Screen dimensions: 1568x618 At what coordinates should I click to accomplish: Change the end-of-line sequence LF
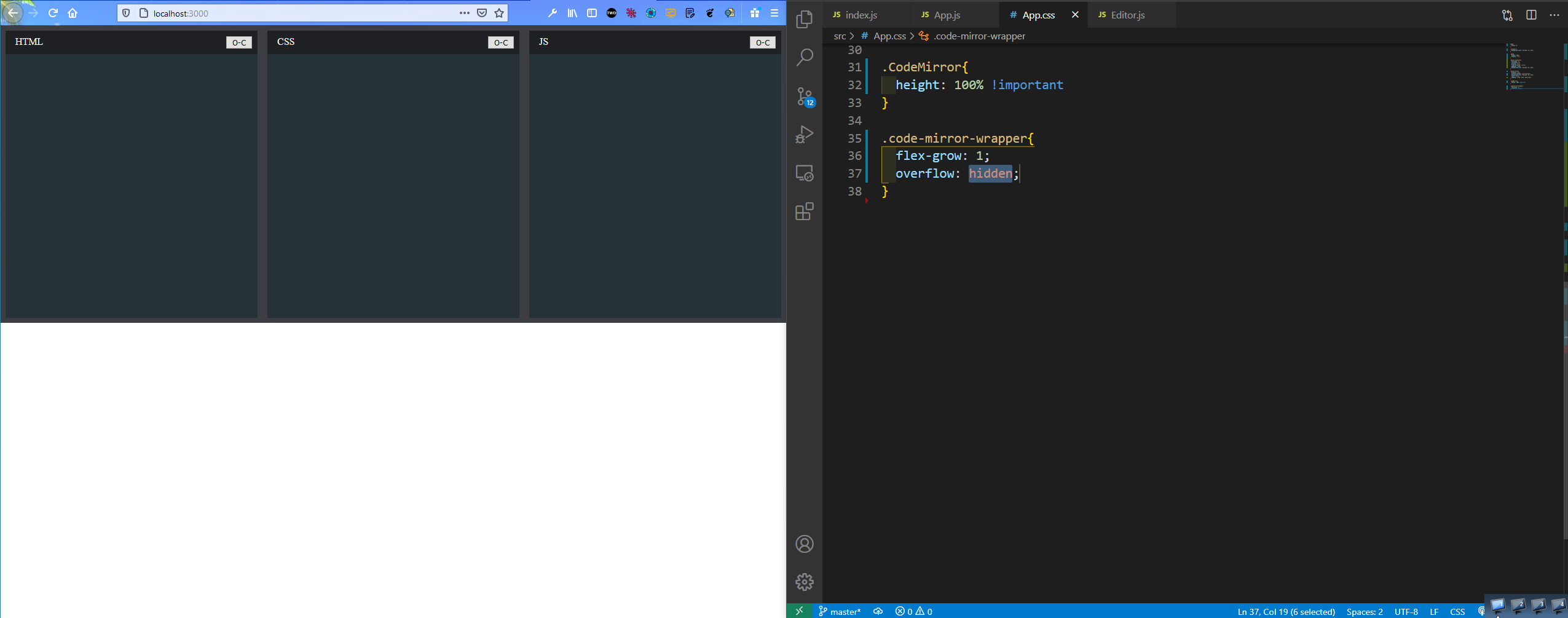(1434, 611)
